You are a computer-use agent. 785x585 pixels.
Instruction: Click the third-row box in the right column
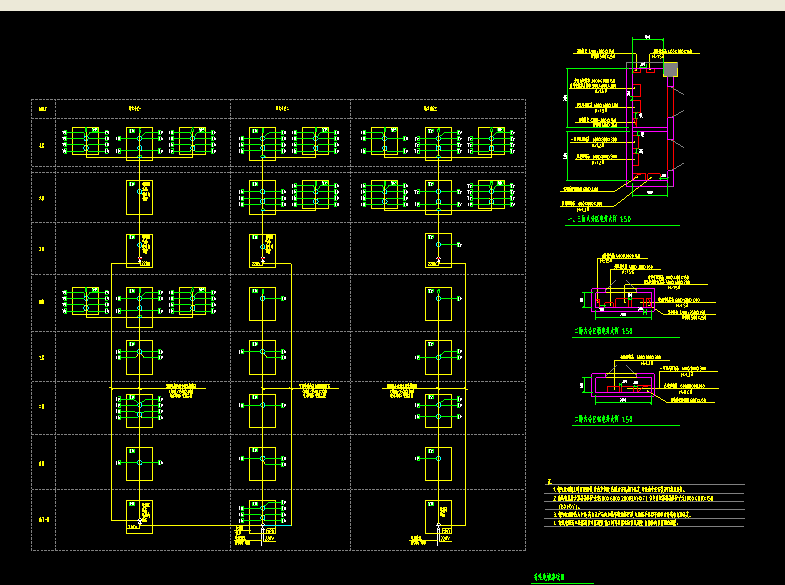point(438,250)
